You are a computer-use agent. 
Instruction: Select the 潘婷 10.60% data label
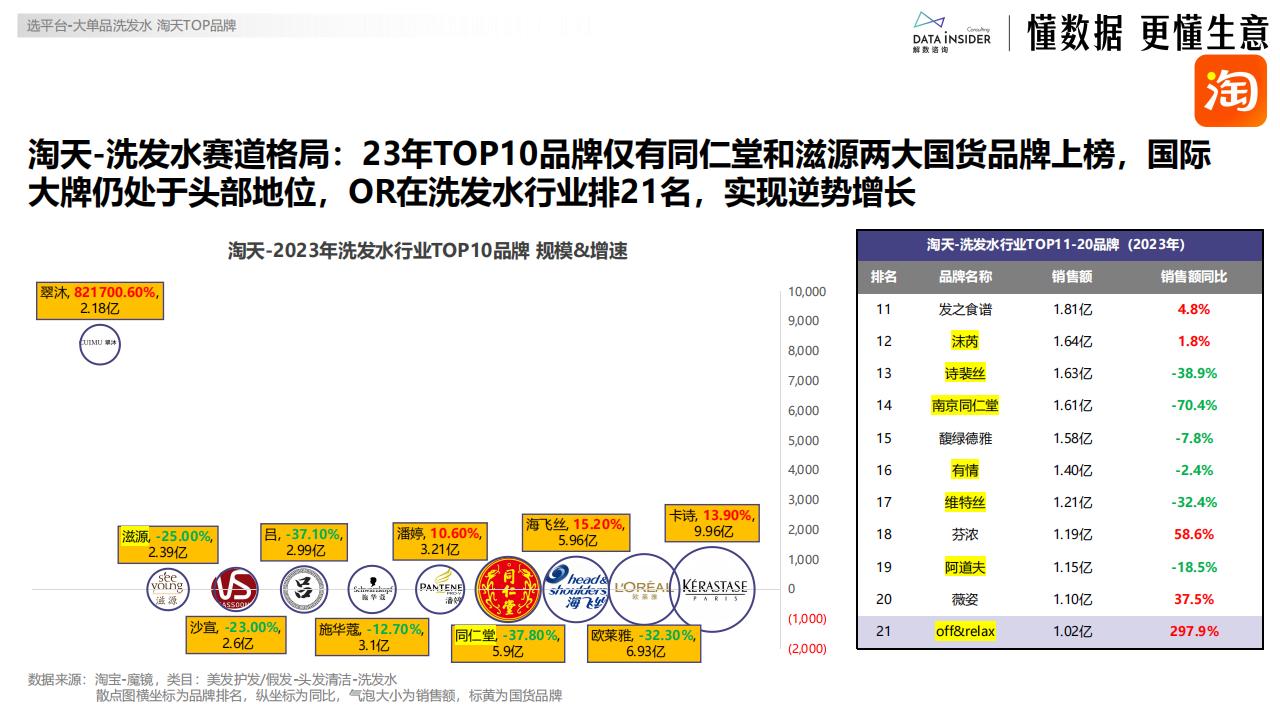[441, 541]
